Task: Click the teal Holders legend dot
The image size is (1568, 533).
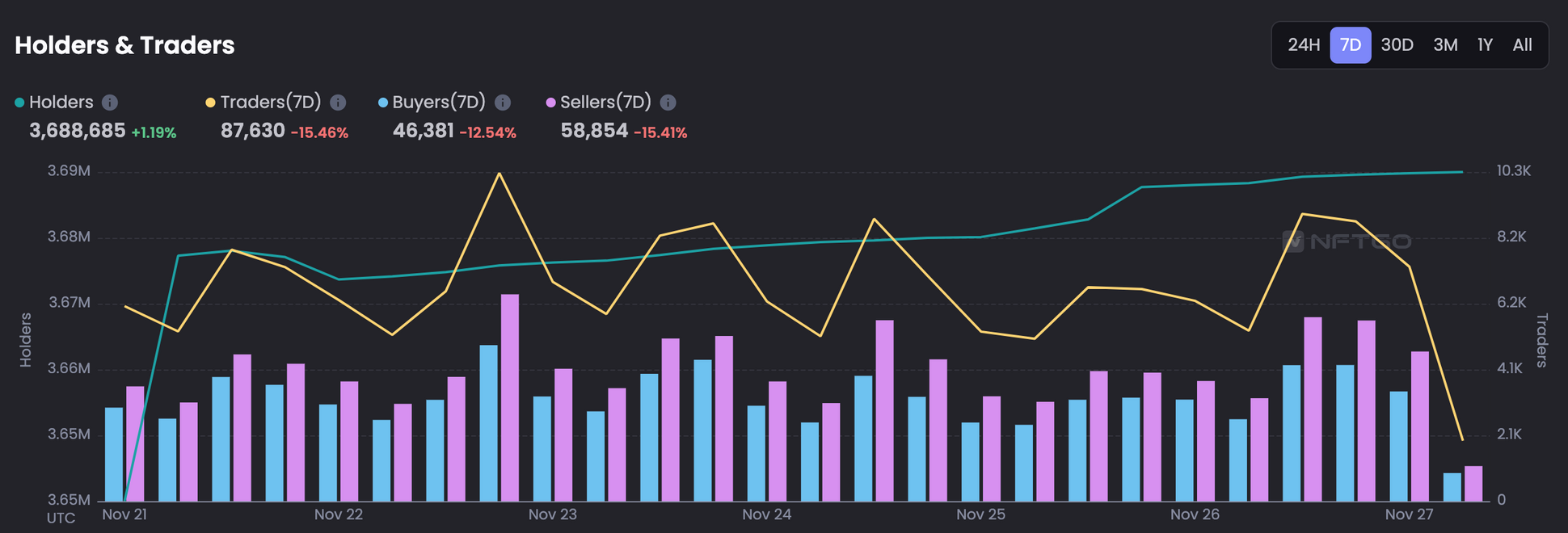Action: coord(19,103)
